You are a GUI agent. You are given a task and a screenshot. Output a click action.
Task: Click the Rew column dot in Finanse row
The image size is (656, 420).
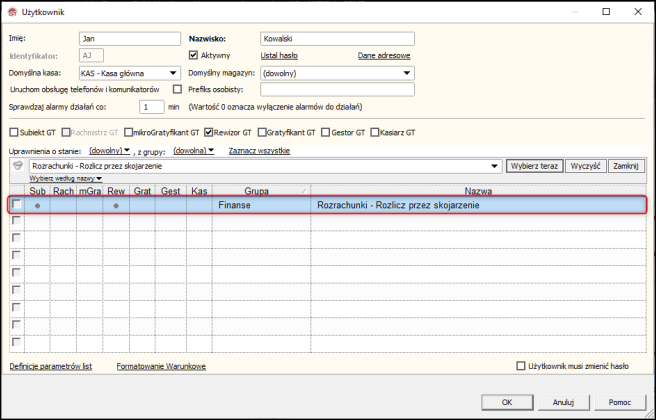pyautogui.click(x=116, y=205)
